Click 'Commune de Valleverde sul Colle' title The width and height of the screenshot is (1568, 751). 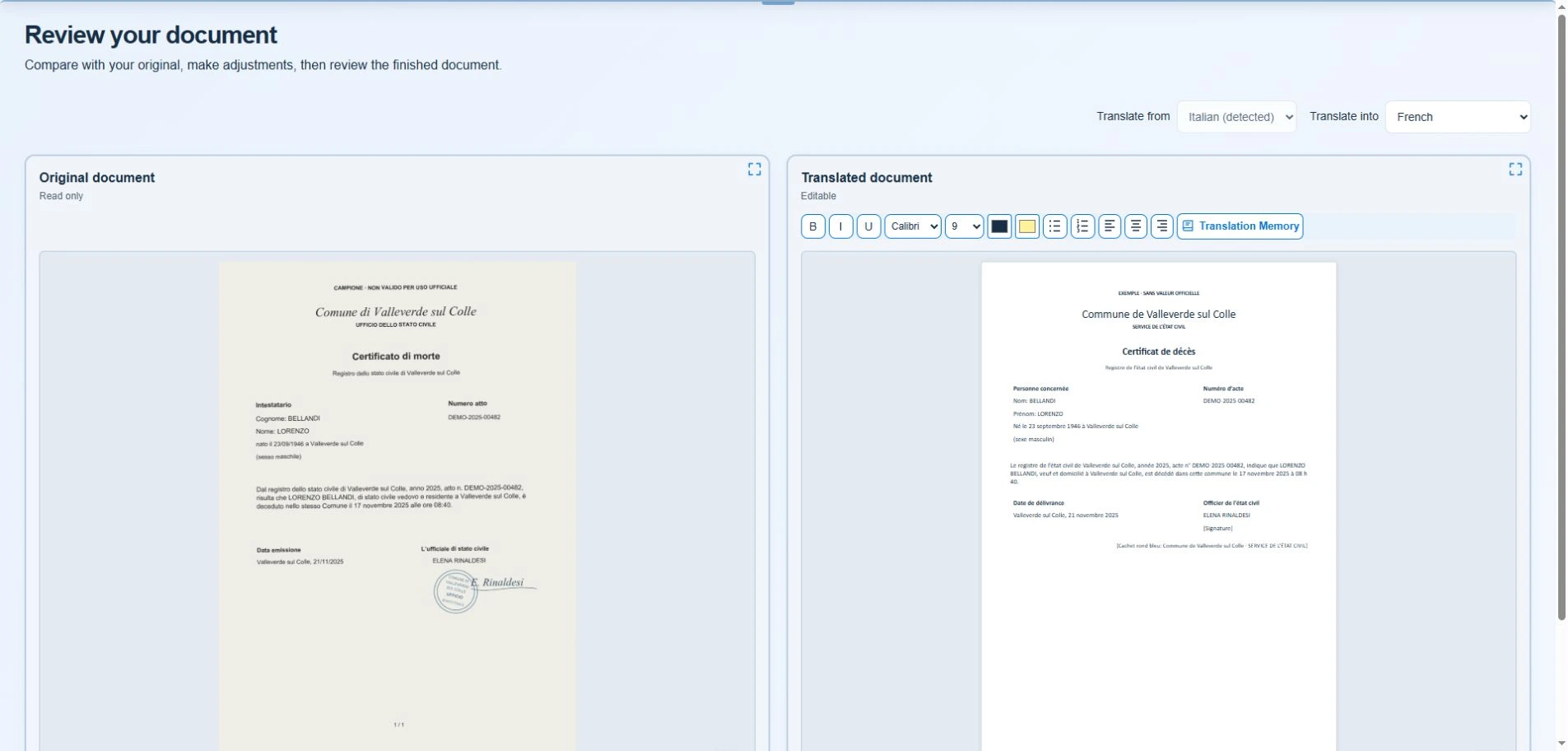(x=1158, y=315)
